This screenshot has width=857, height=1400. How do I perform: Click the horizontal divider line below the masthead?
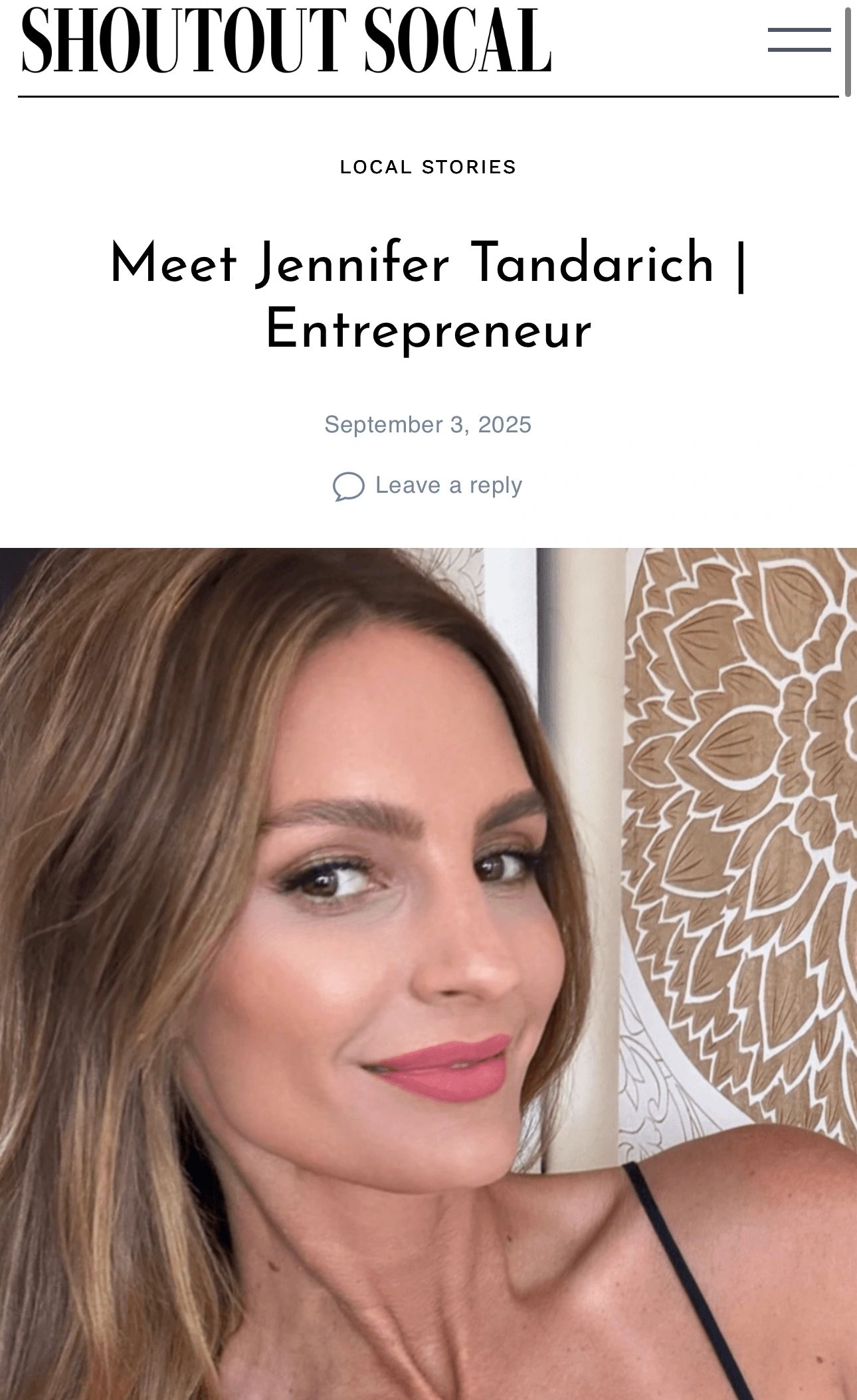[x=428, y=97]
